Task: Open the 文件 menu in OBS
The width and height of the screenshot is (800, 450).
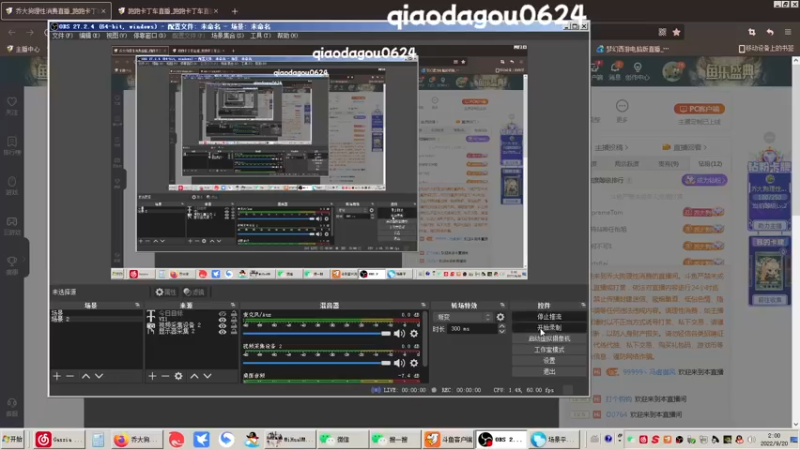Action: point(62,36)
